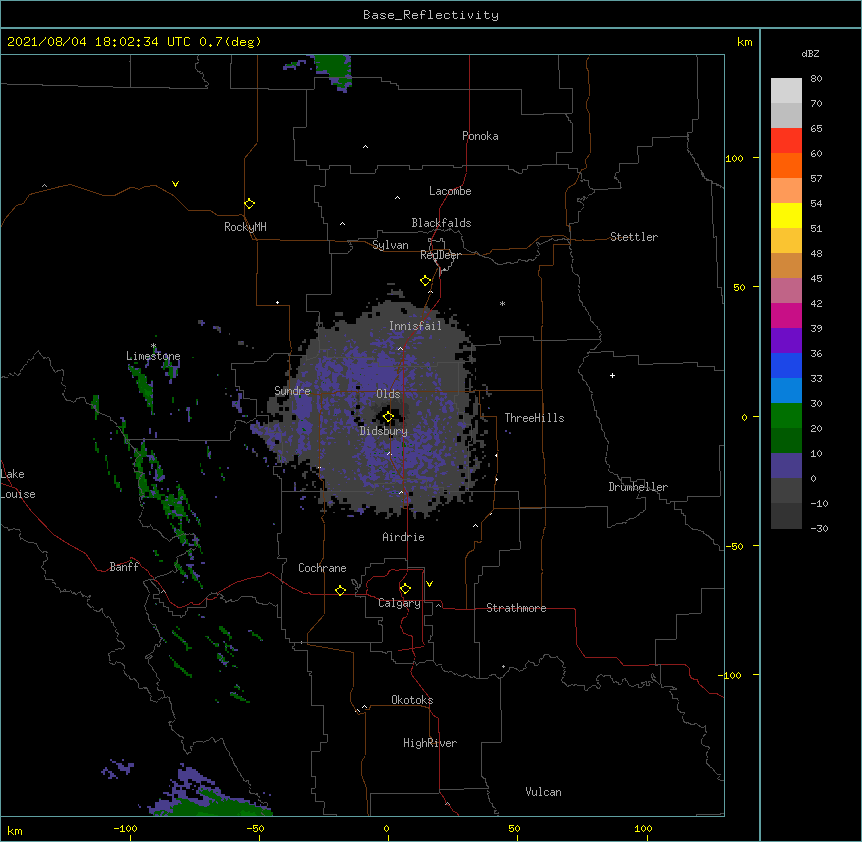Click the Cochrane city label
This screenshot has width=862, height=842.
pos(322,568)
